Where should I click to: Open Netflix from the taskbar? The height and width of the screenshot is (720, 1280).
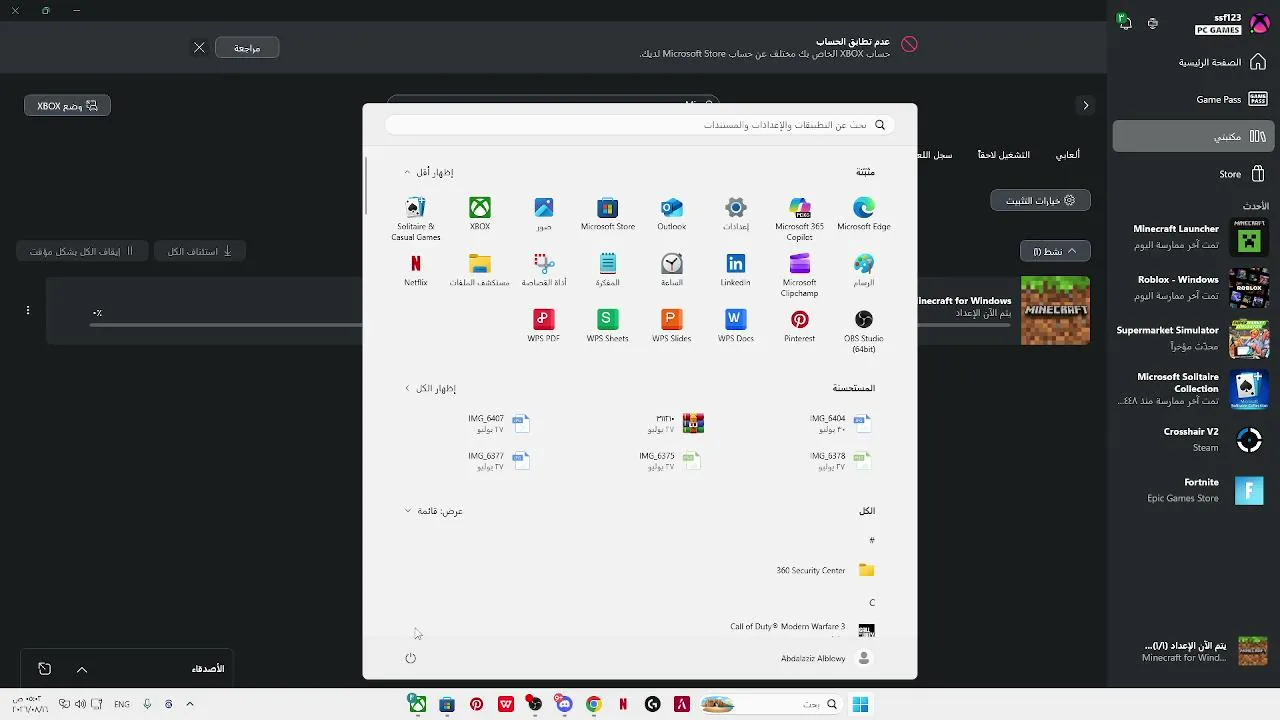[623, 704]
